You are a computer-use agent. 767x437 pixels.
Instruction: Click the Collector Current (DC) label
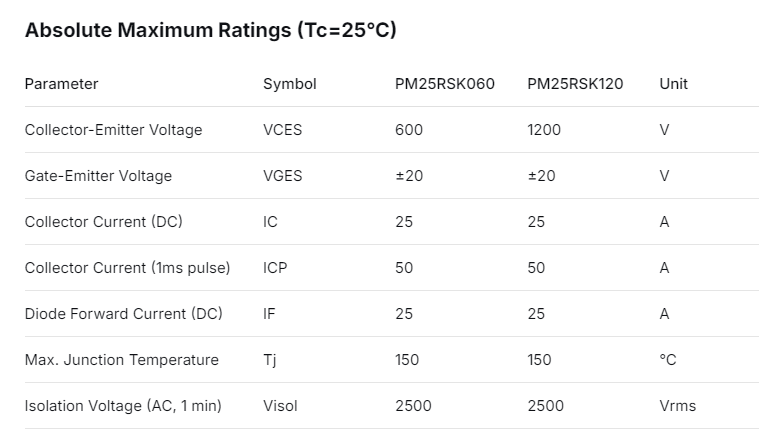click(x=103, y=222)
